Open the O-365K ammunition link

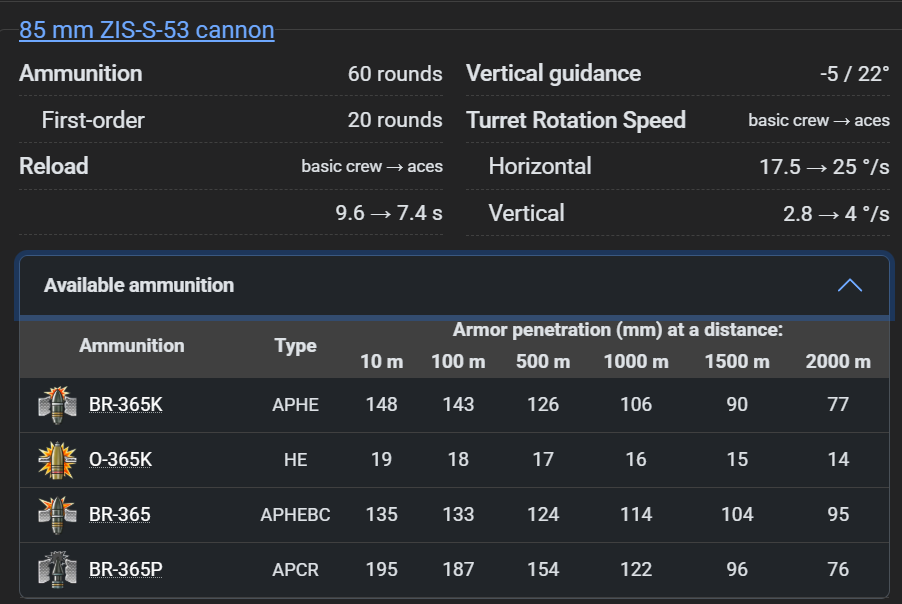coord(120,460)
